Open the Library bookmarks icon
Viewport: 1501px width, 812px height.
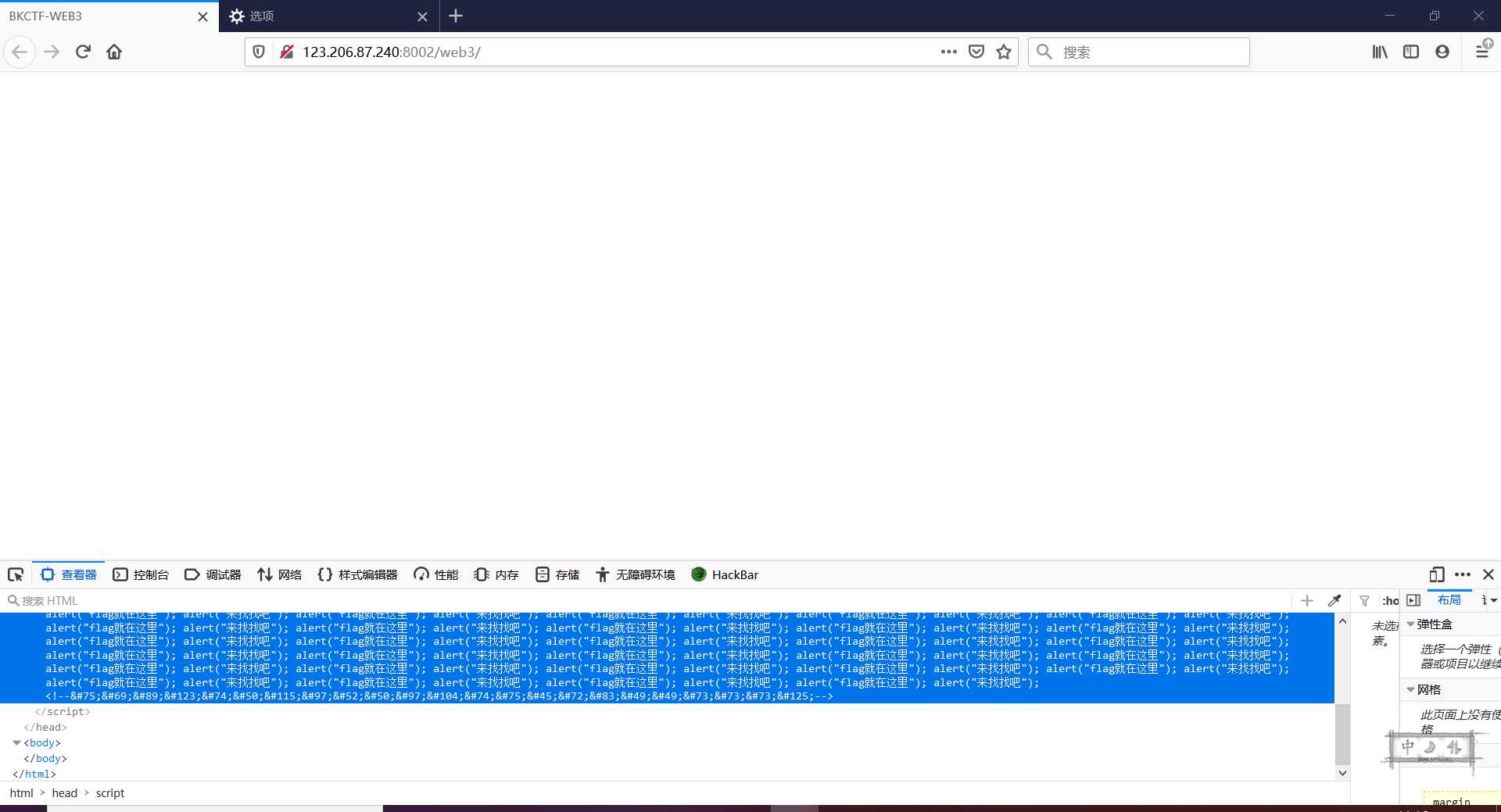coord(1380,52)
